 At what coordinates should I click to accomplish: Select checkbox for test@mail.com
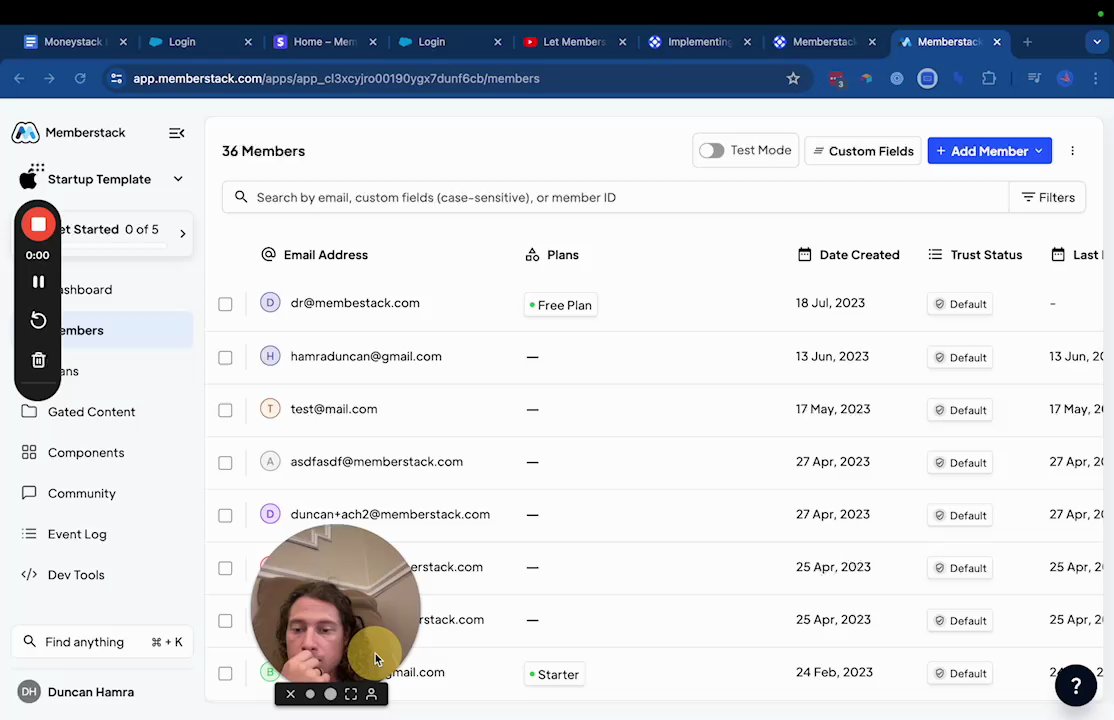pyautogui.click(x=225, y=410)
